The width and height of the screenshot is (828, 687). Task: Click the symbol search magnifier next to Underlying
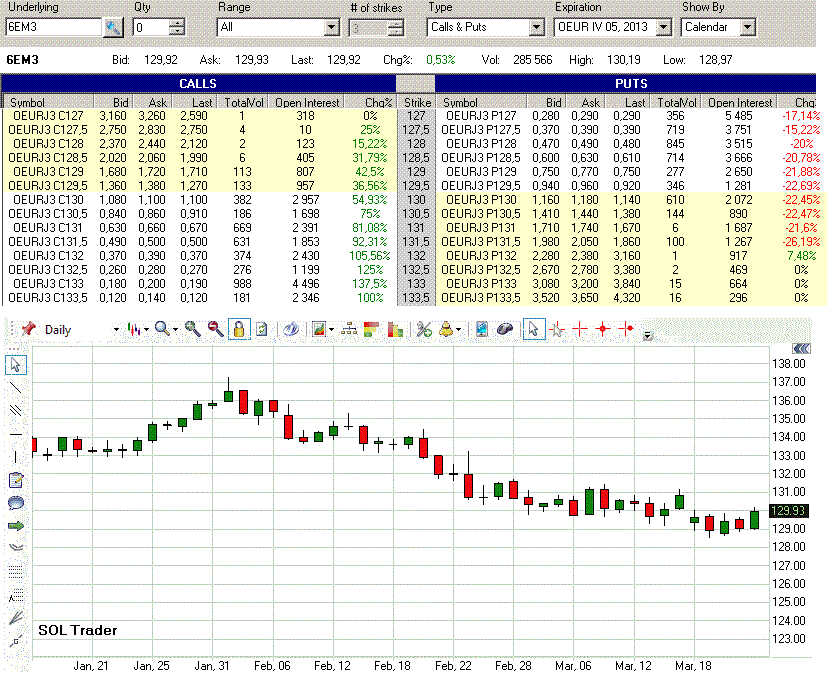pyautogui.click(x=113, y=27)
